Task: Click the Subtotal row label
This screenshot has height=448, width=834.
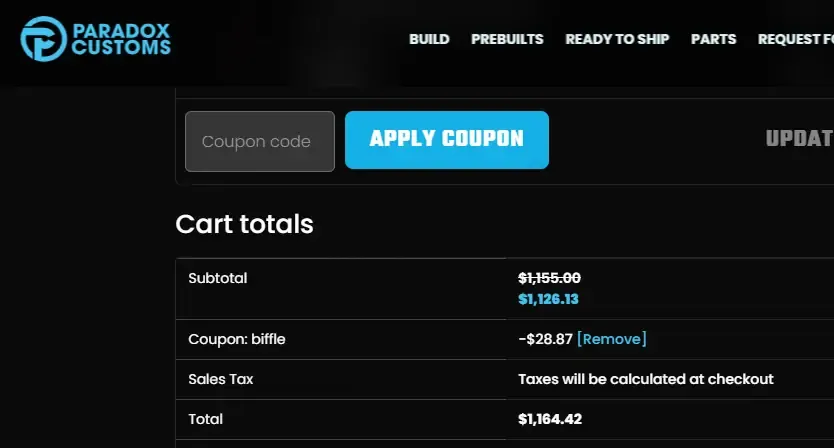Action: 218,278
